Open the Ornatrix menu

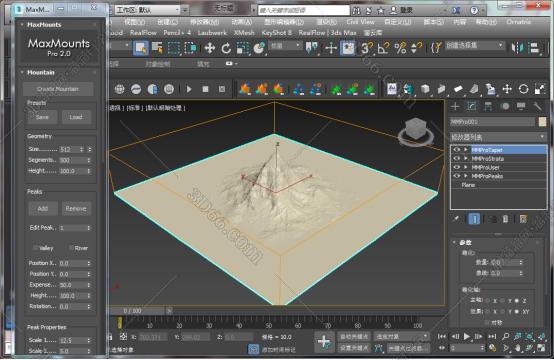point(518,22)
